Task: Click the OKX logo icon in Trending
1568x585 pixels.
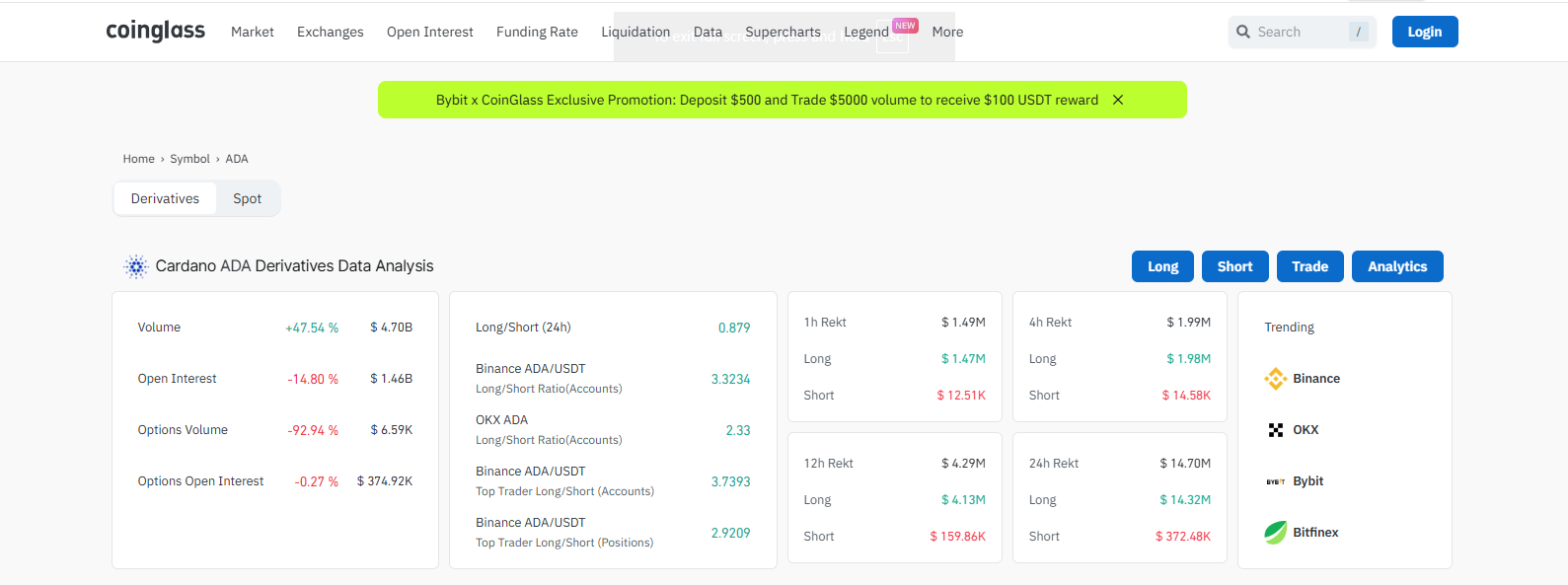Action: click(1275, 430)
